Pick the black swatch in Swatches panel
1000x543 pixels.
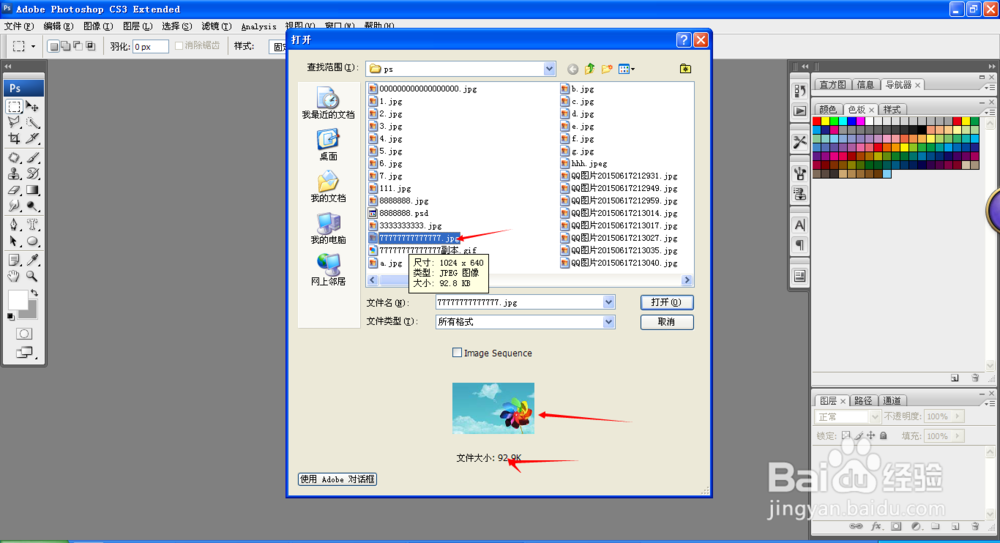pos(922,130)
